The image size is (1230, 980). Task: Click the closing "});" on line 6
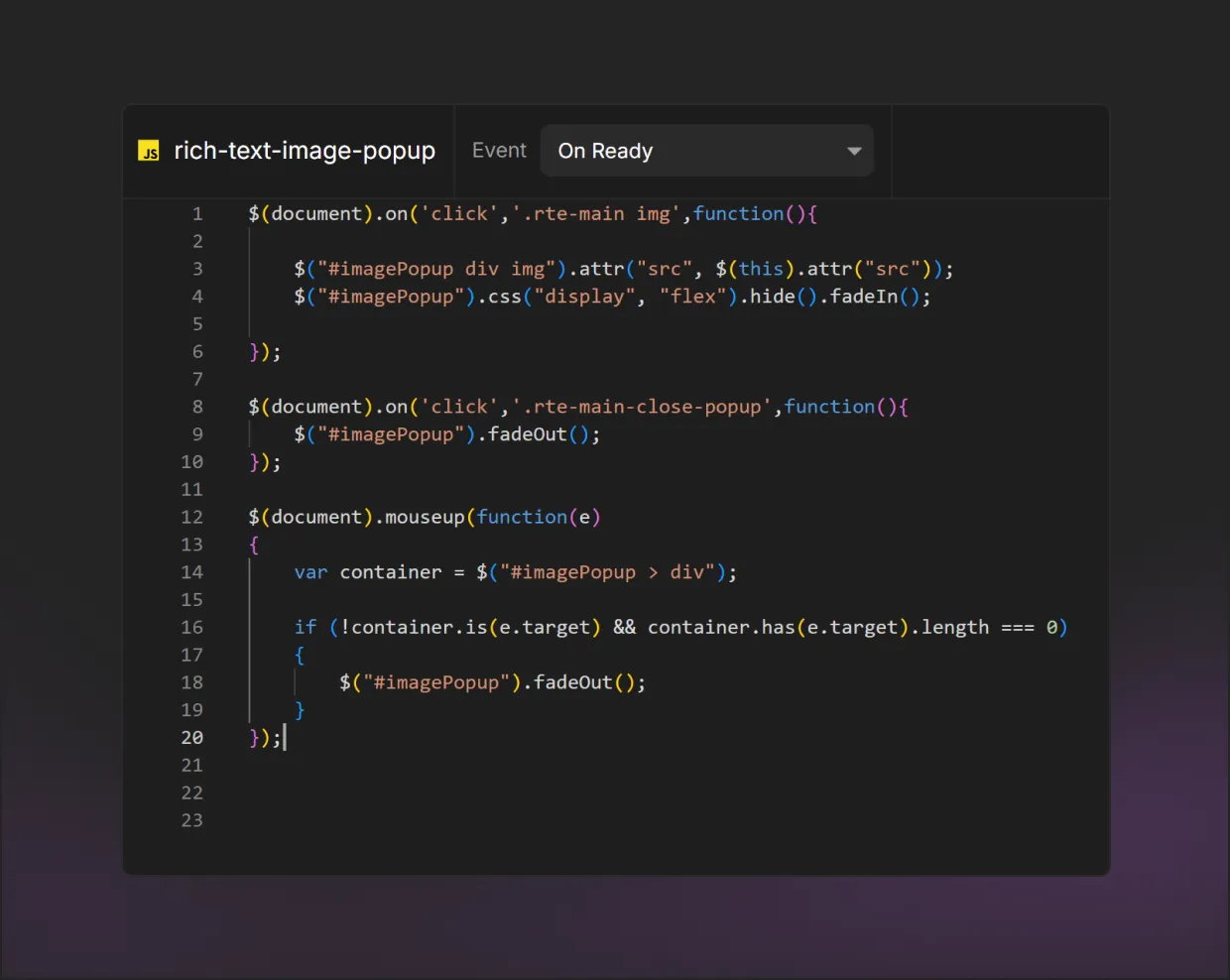click(x=265, y=352)
